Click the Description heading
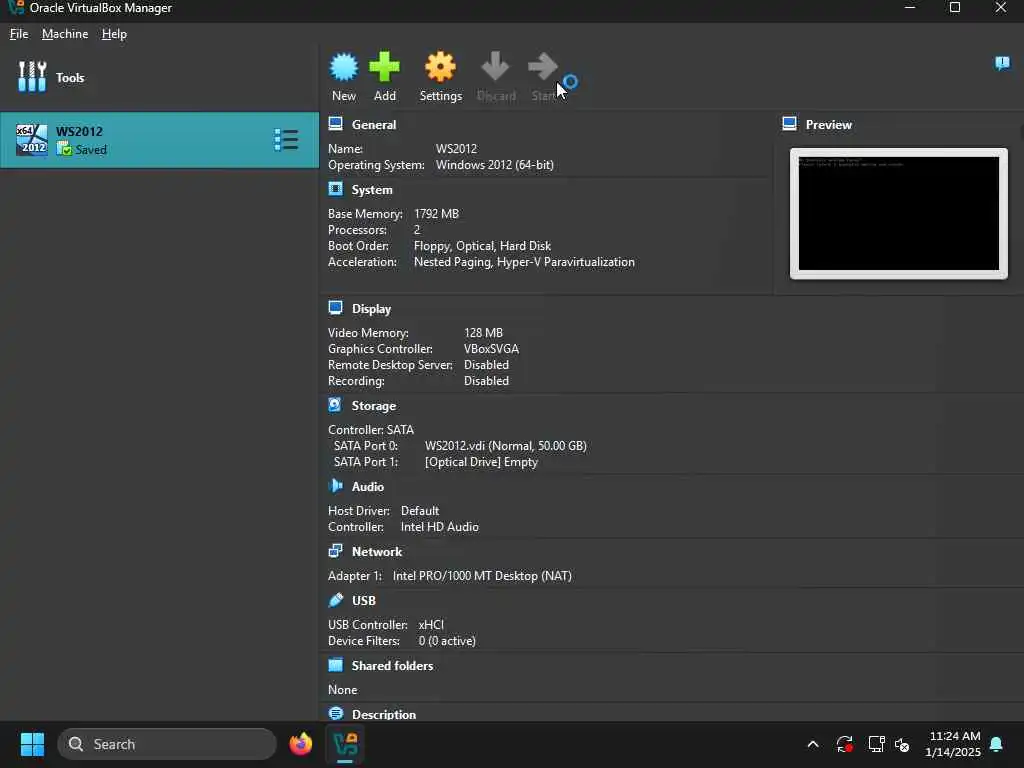1024x768 pixels. 384,714
